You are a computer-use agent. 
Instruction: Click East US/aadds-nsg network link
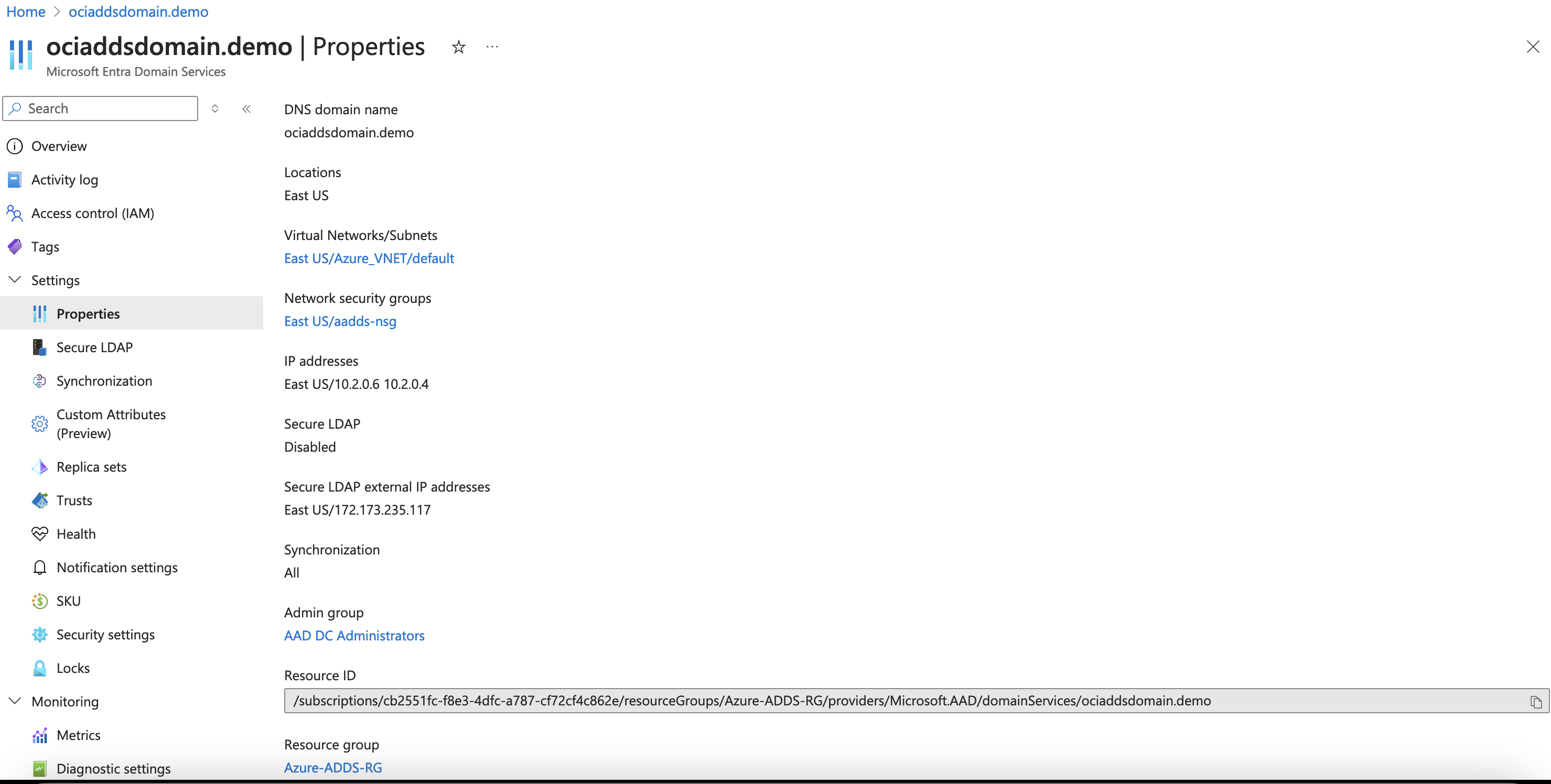coord(339,321)
